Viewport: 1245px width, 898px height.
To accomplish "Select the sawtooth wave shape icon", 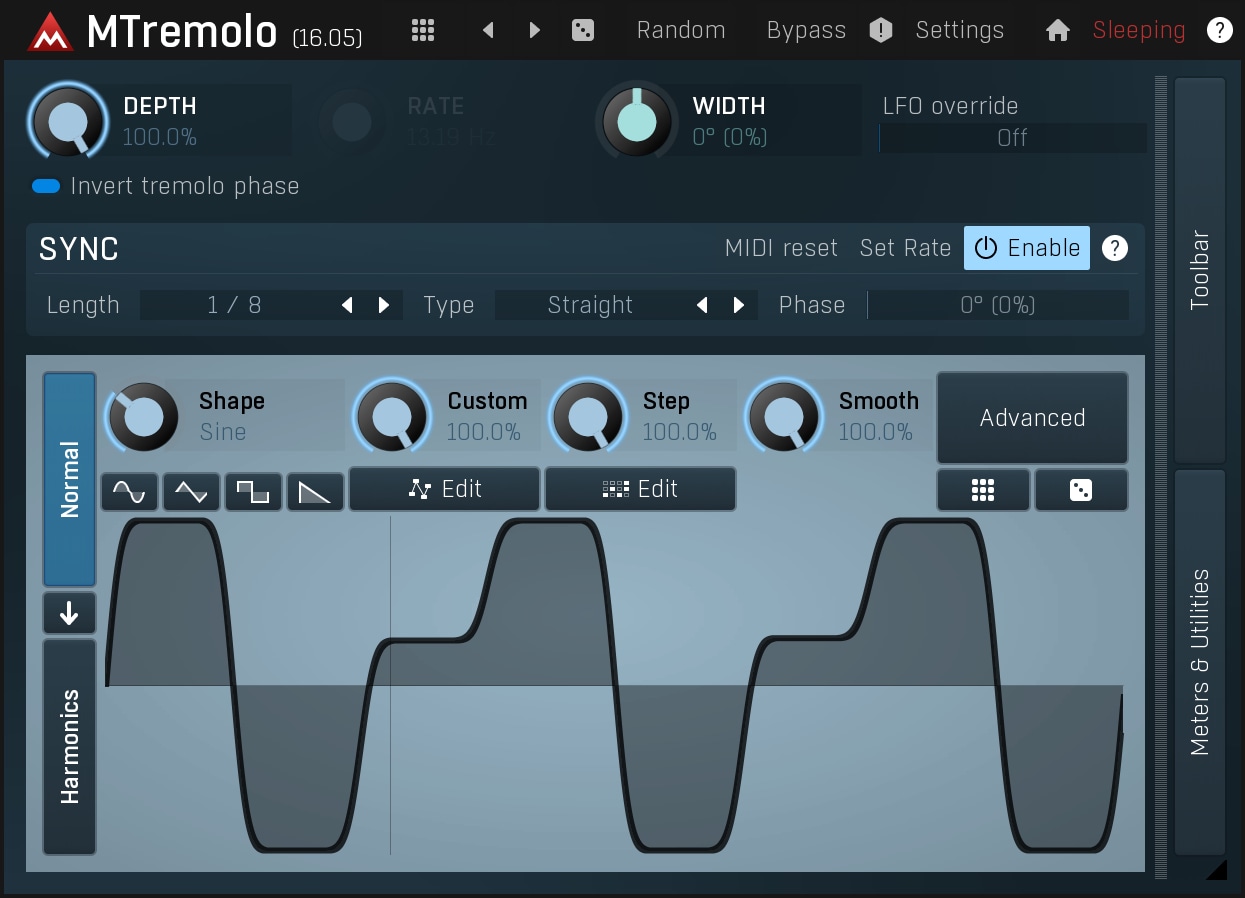I will click(315, 491).
